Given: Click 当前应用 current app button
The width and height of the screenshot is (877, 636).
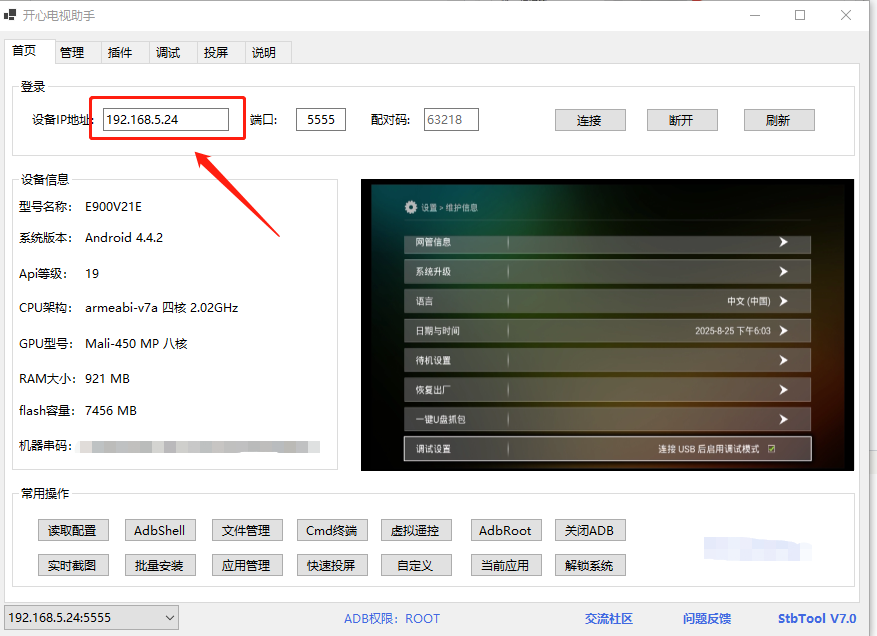Looking at the screenshot, I should pyautogui.click(x=506, y=566).
